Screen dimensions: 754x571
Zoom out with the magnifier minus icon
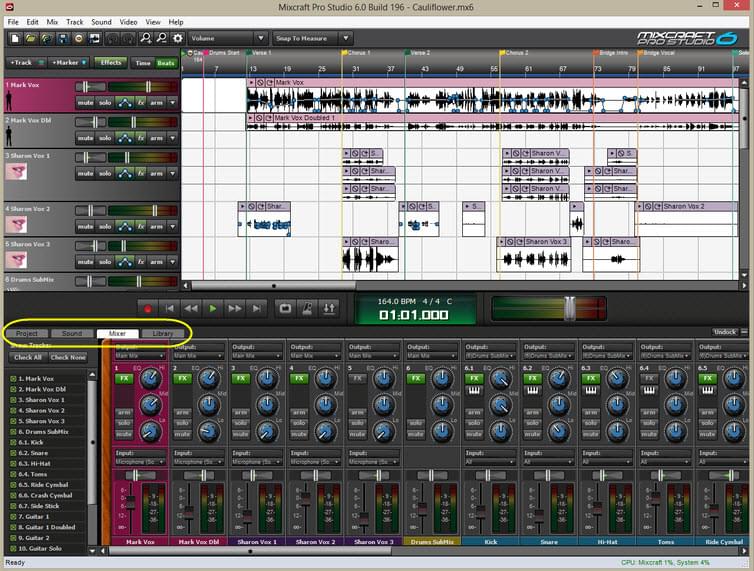[x=162, y=38]
